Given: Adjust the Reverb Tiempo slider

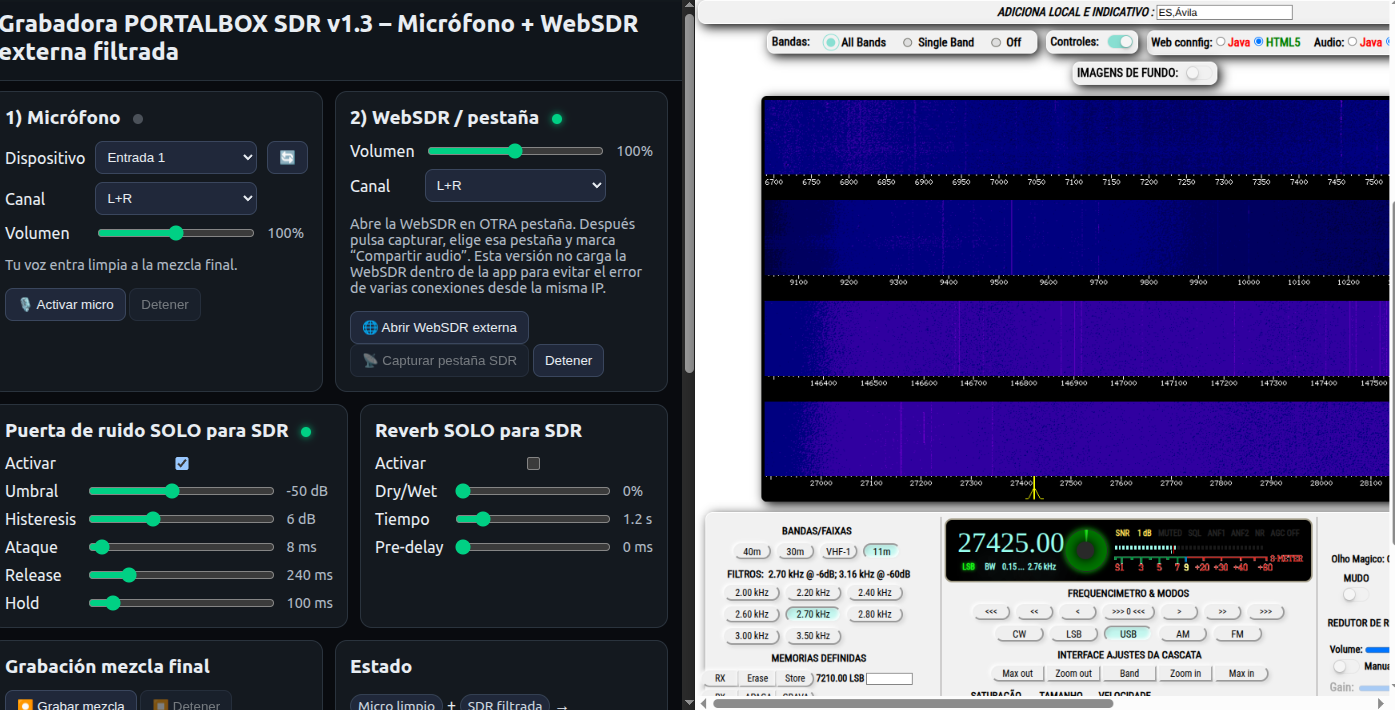Looking at the screenshot, I should [533, 519].
